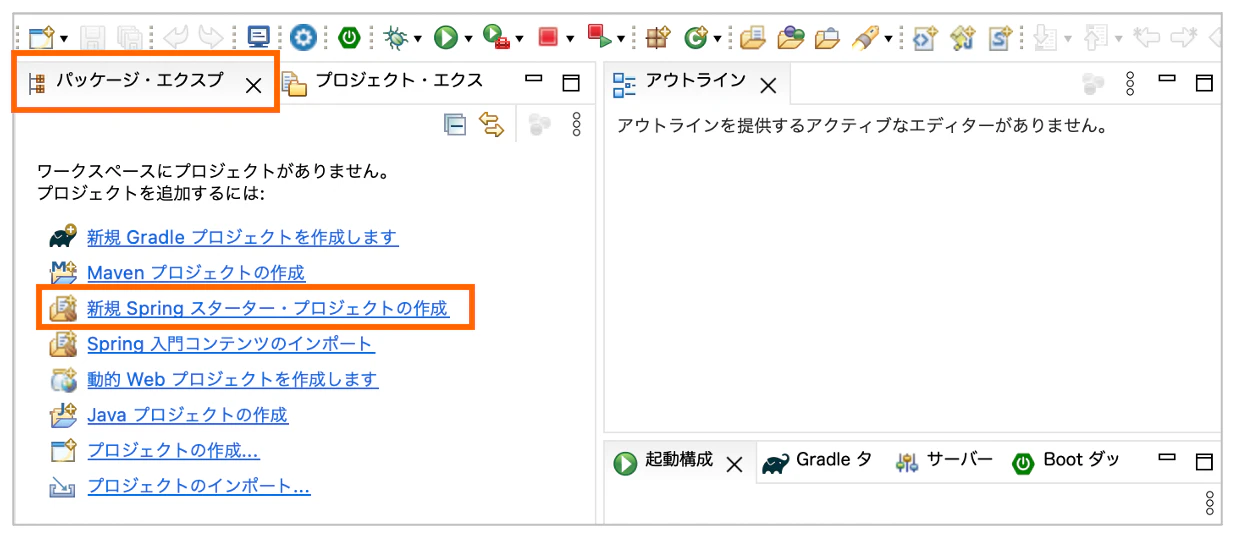Click the red square with green arrow relaunch icon
Screen dimensions: 1234x534
[599, 38]
